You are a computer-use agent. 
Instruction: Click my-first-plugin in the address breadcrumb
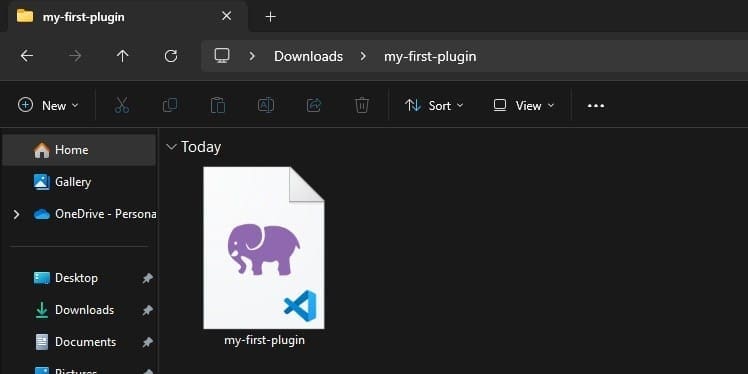(430, 56)
